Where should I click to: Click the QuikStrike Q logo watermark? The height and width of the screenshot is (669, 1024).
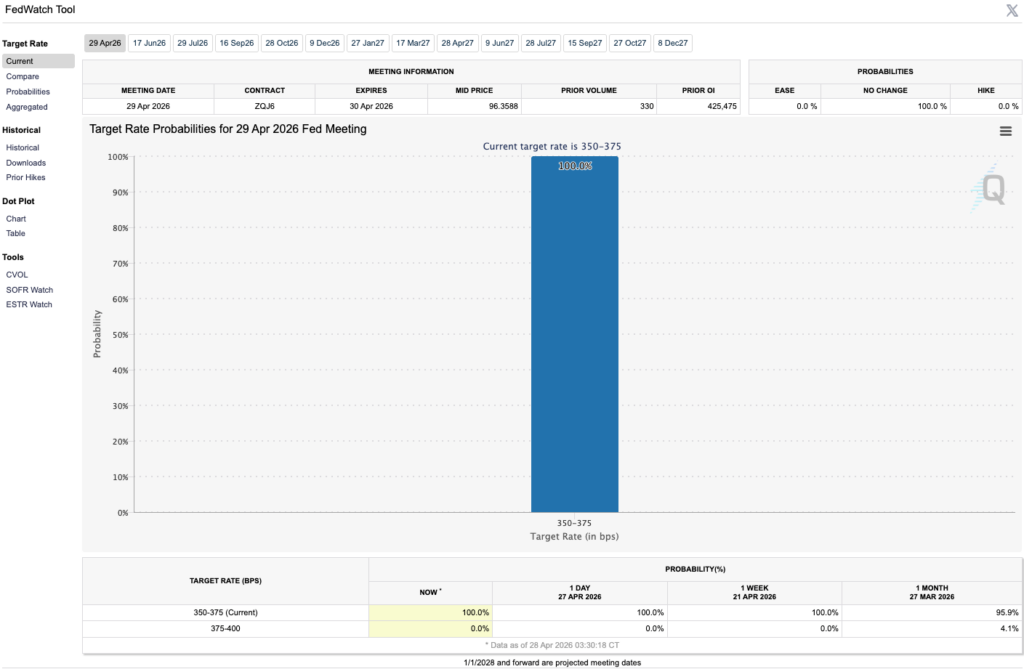coord(990,188)
